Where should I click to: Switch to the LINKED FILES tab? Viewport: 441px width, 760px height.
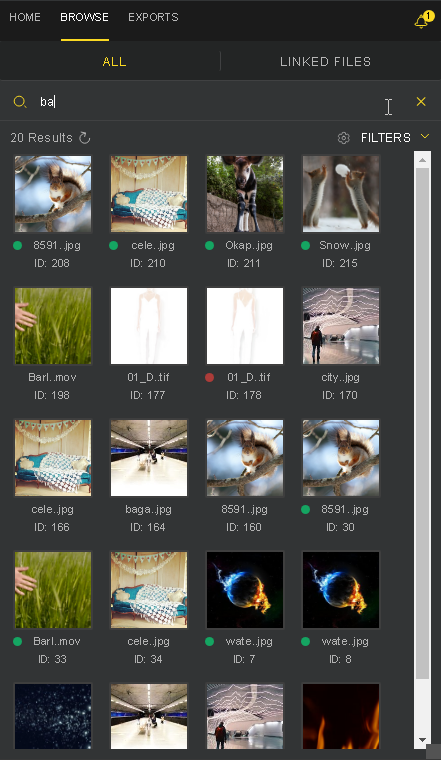click(326, 62)
